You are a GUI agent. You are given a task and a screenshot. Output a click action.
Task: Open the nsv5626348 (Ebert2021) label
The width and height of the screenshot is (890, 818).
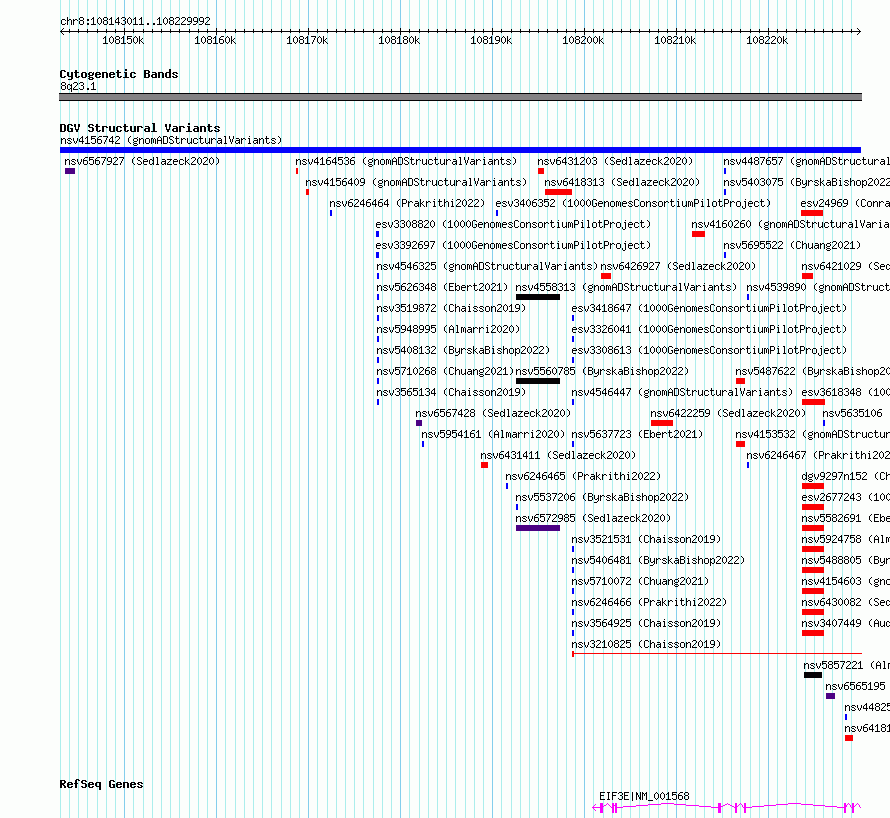(442, 287)
